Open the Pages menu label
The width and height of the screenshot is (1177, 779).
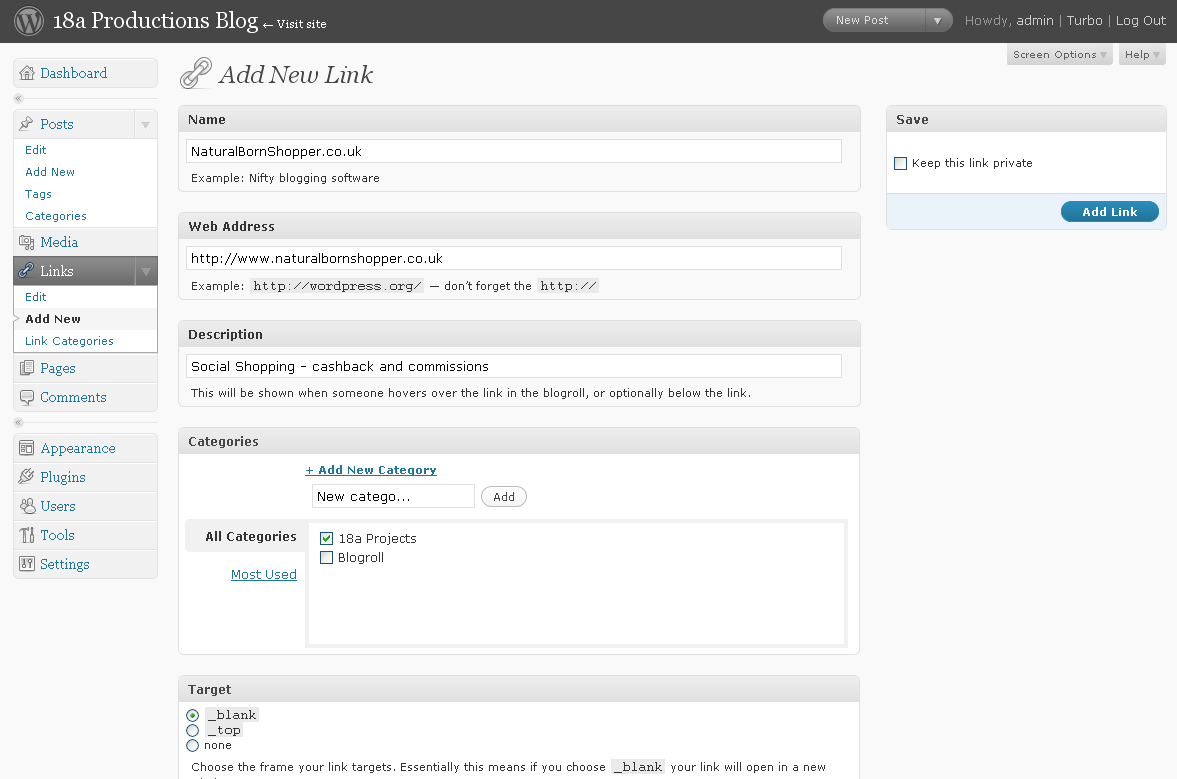[x=58, y=368]
